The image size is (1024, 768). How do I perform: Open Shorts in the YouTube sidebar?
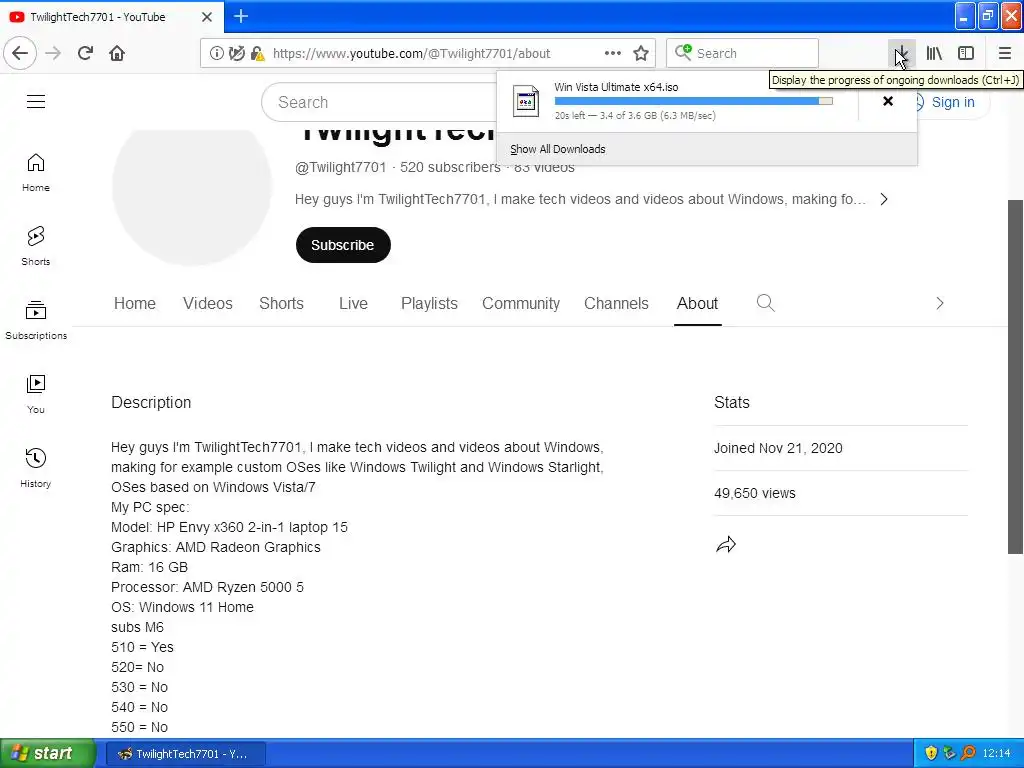(x=36, y=246)
